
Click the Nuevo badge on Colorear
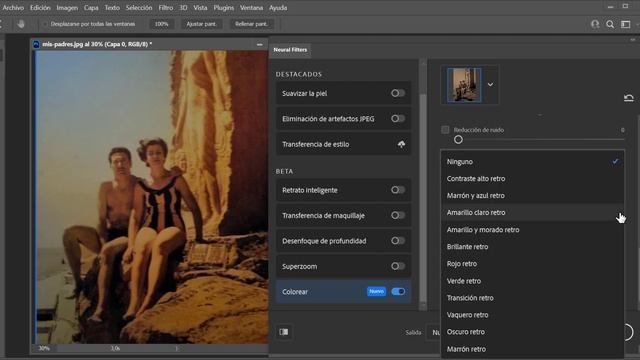pos(376,291)
